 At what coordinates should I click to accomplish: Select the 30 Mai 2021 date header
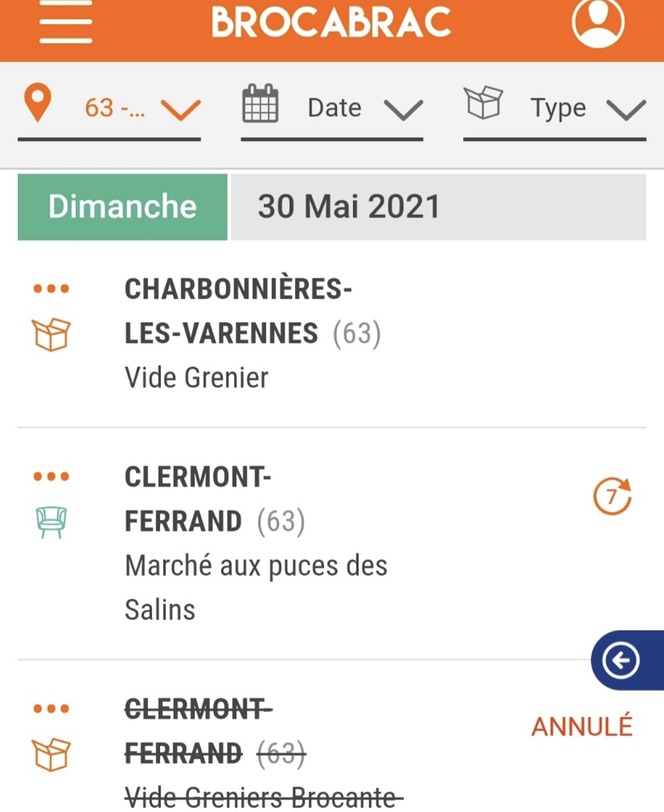click(439, 207)
